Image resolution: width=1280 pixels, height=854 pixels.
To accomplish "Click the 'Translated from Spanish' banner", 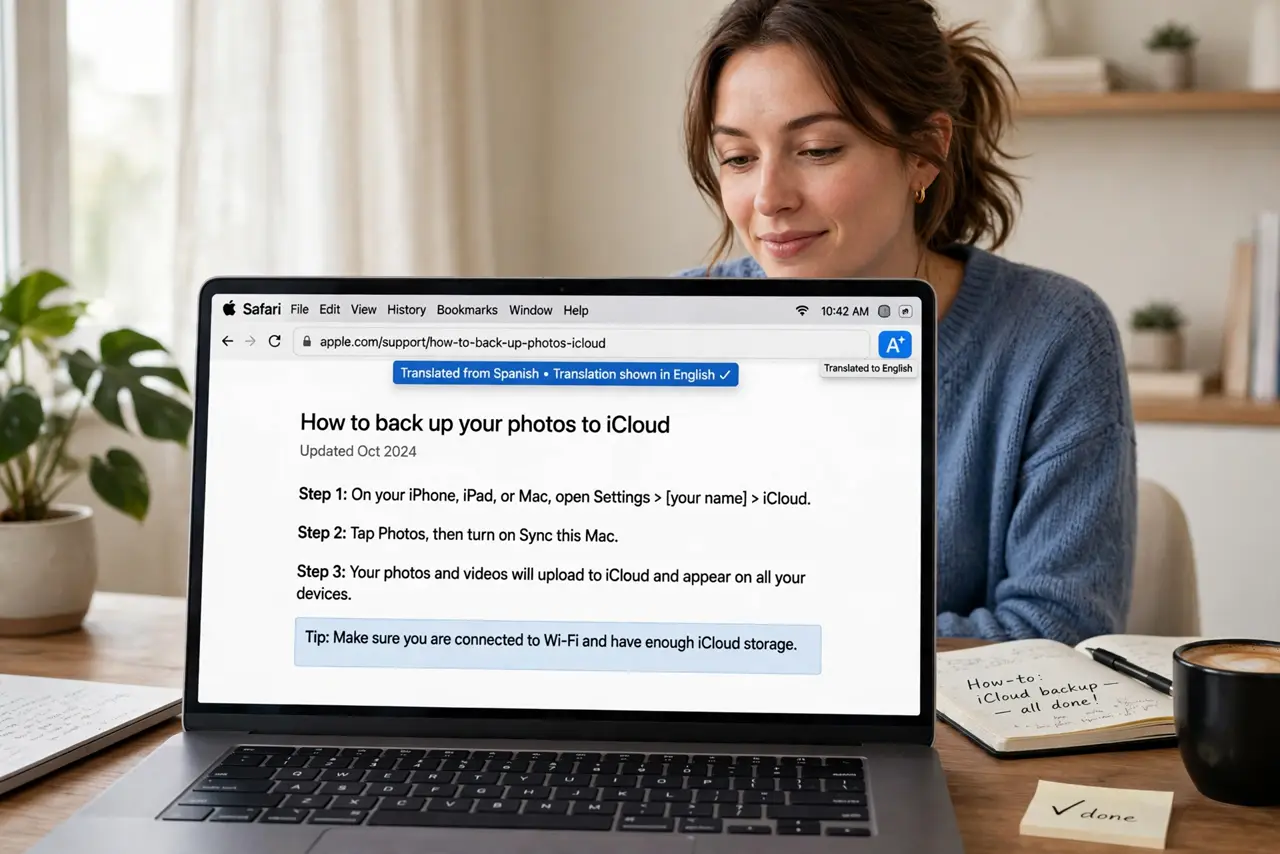I will [566, 374].
